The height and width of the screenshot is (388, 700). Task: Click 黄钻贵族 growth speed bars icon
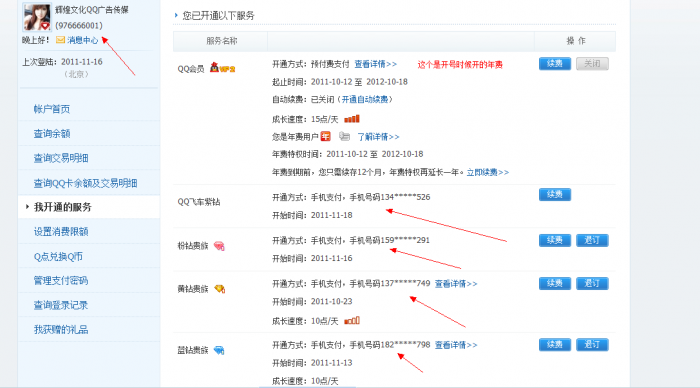tap(352, 321)
